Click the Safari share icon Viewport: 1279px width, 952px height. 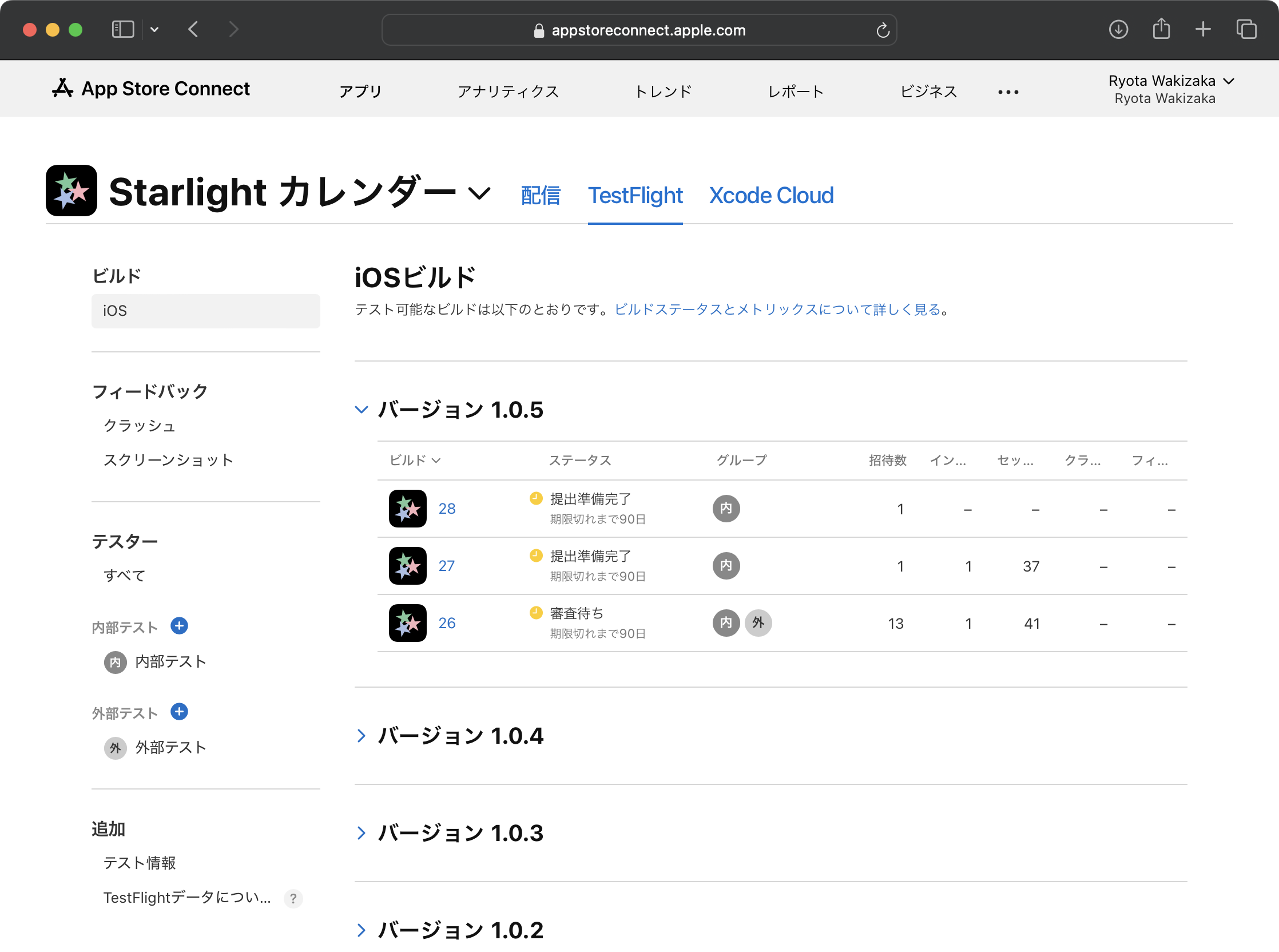coord(1161,29)
